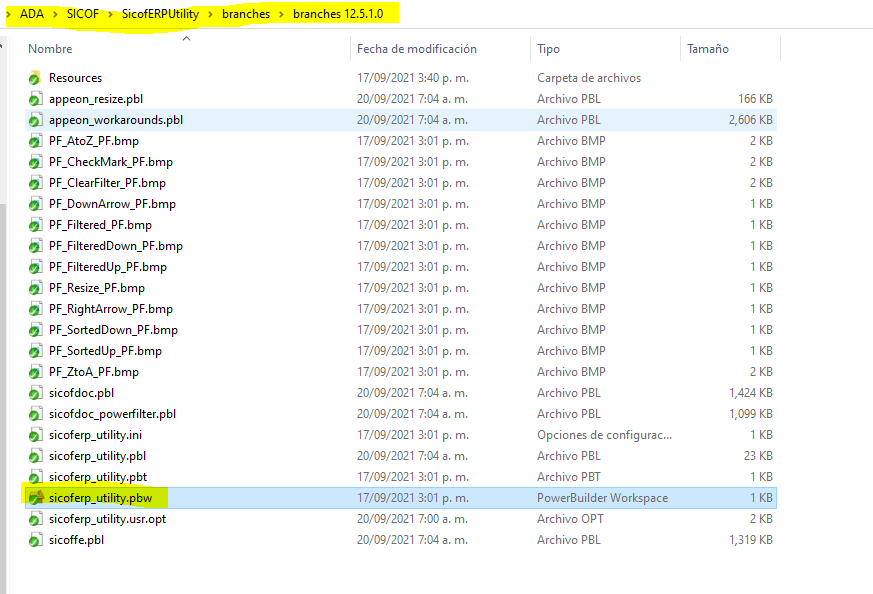This screenshot has width=873, height=594.
Task: Click the sicoffe.pbl file icon
Action: point(35,540)
